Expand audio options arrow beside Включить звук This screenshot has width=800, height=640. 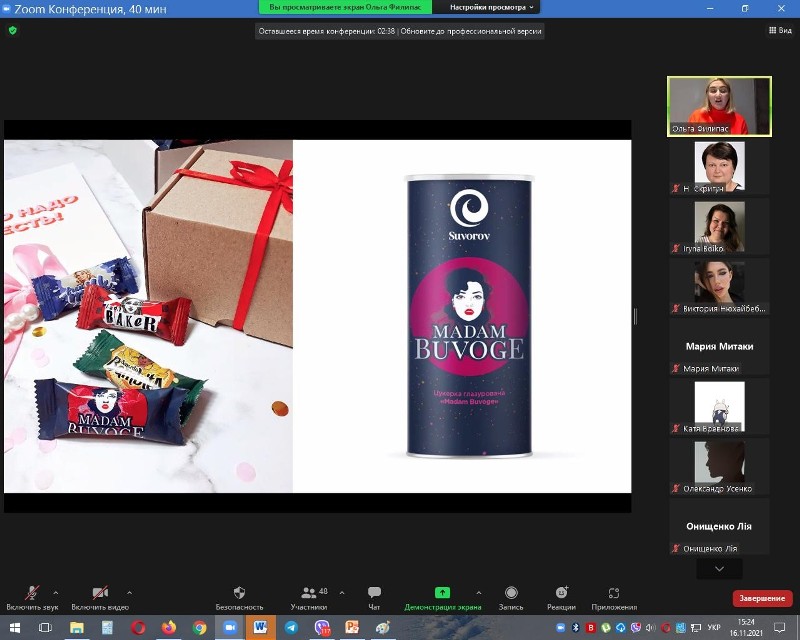tap(56, 593)
